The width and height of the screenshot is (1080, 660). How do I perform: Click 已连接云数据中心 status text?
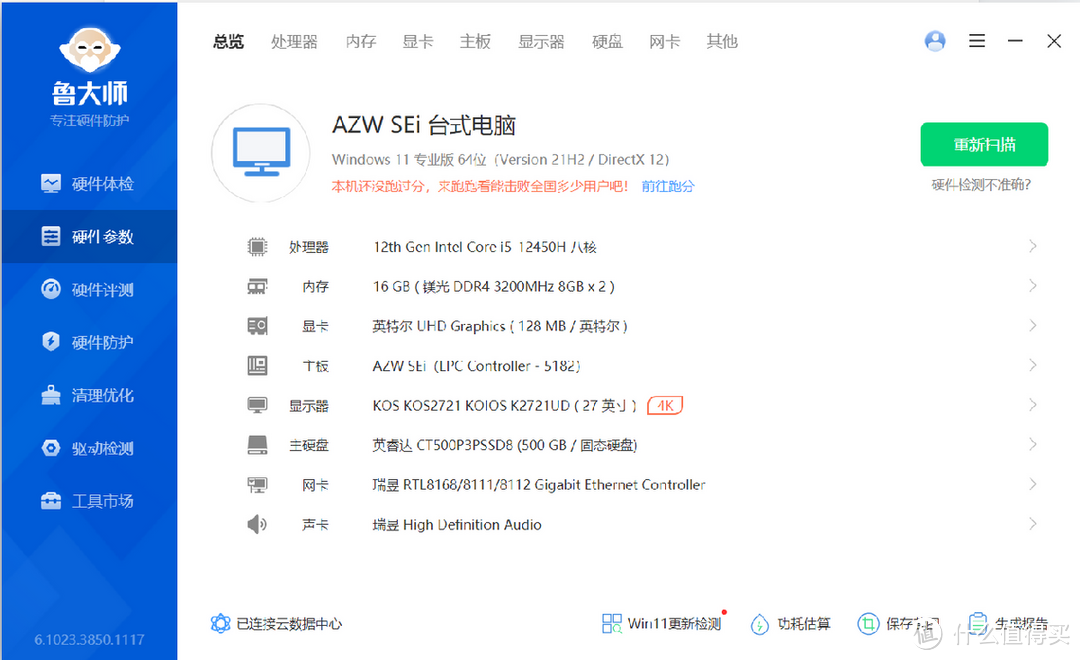point(289,623)
